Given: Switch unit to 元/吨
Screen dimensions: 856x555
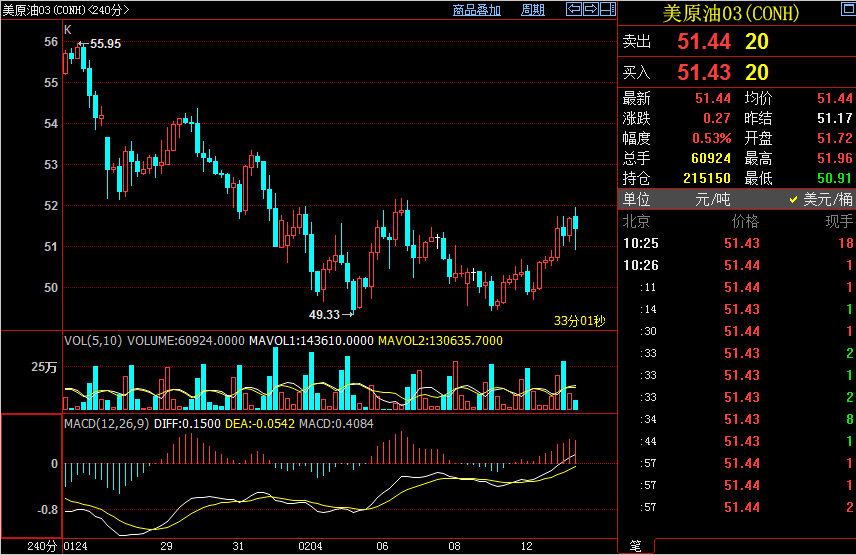Looking at the screenshot, I should [x=713, y=199].
